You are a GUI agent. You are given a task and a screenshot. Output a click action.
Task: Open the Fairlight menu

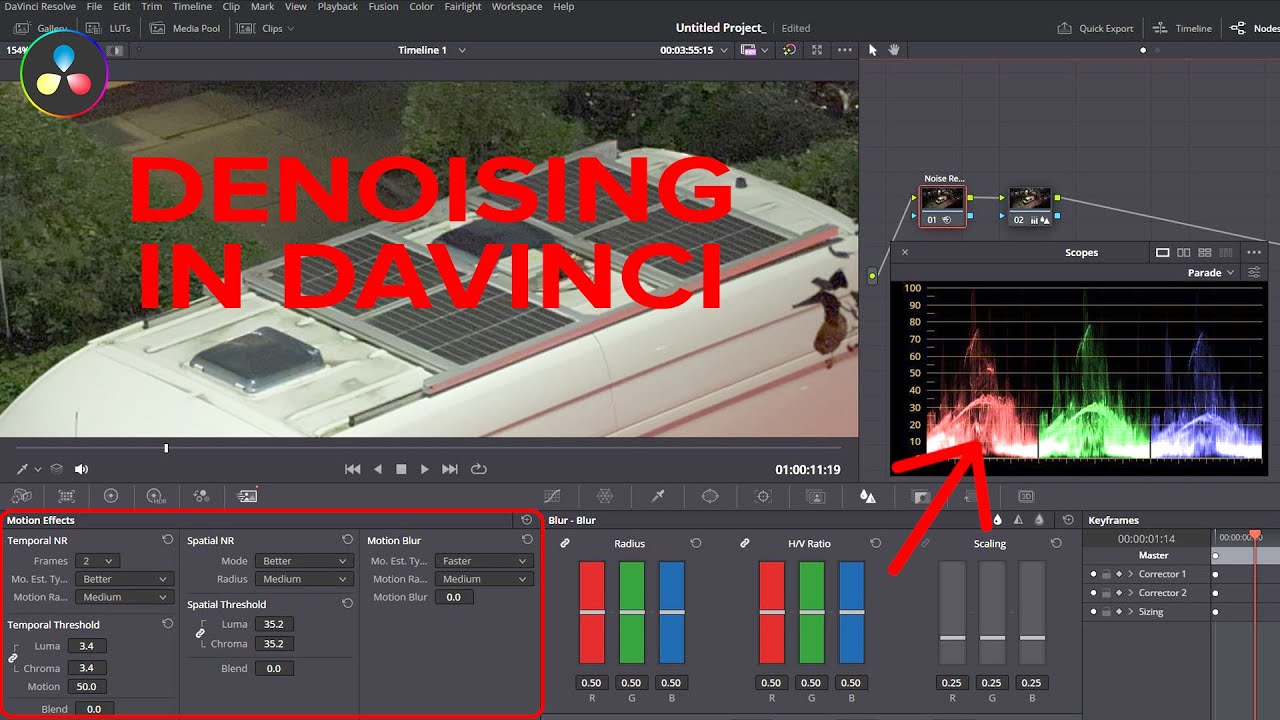coord(463,6)
